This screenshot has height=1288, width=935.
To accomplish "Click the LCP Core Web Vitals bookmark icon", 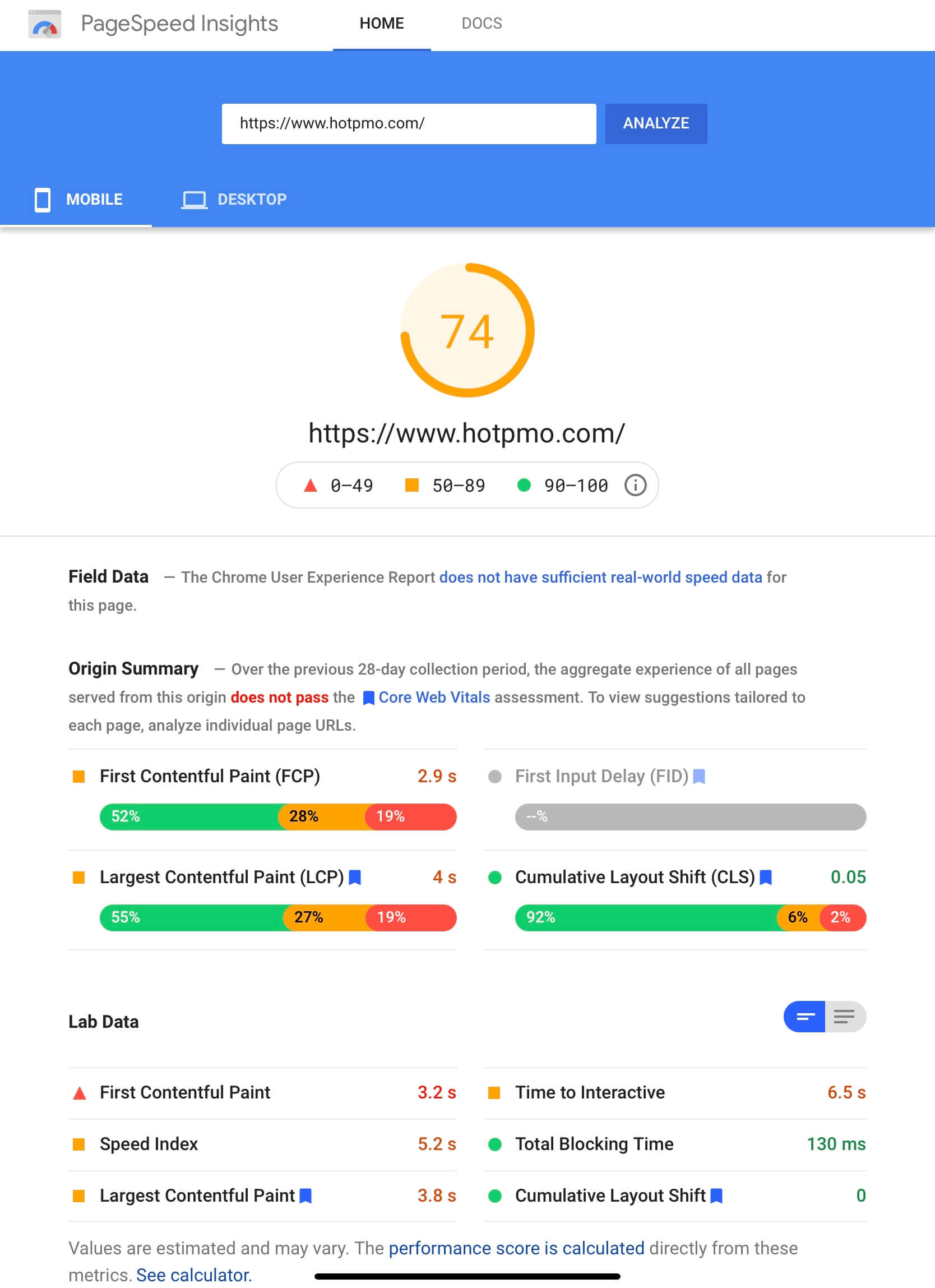I will 355,878.
